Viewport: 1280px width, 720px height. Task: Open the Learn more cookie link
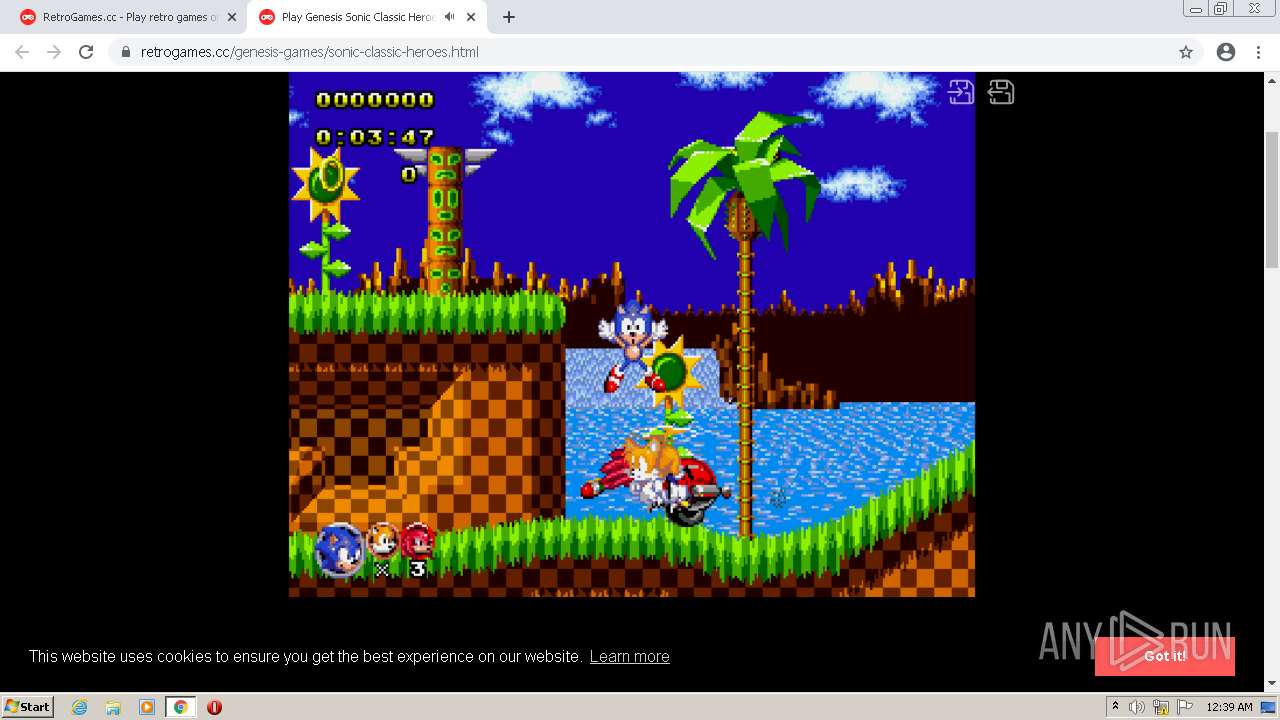coord(629,656)
